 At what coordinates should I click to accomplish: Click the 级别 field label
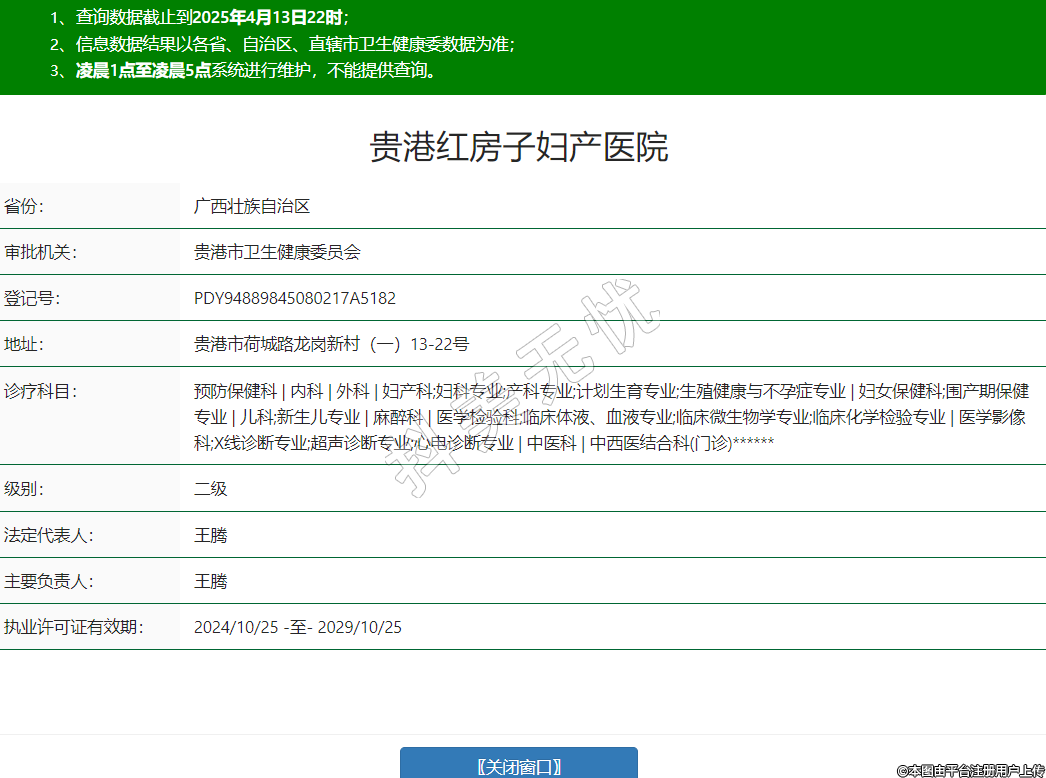[x=25, y=489]
